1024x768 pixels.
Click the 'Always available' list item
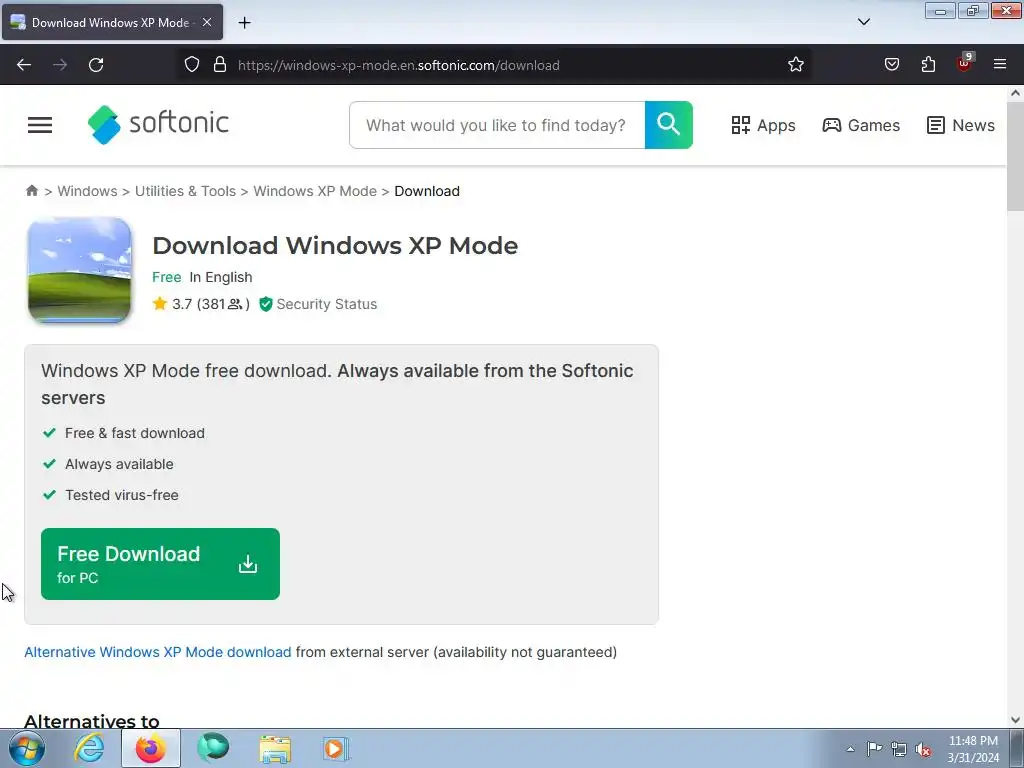pyautogui.click(x=120, y=464)
